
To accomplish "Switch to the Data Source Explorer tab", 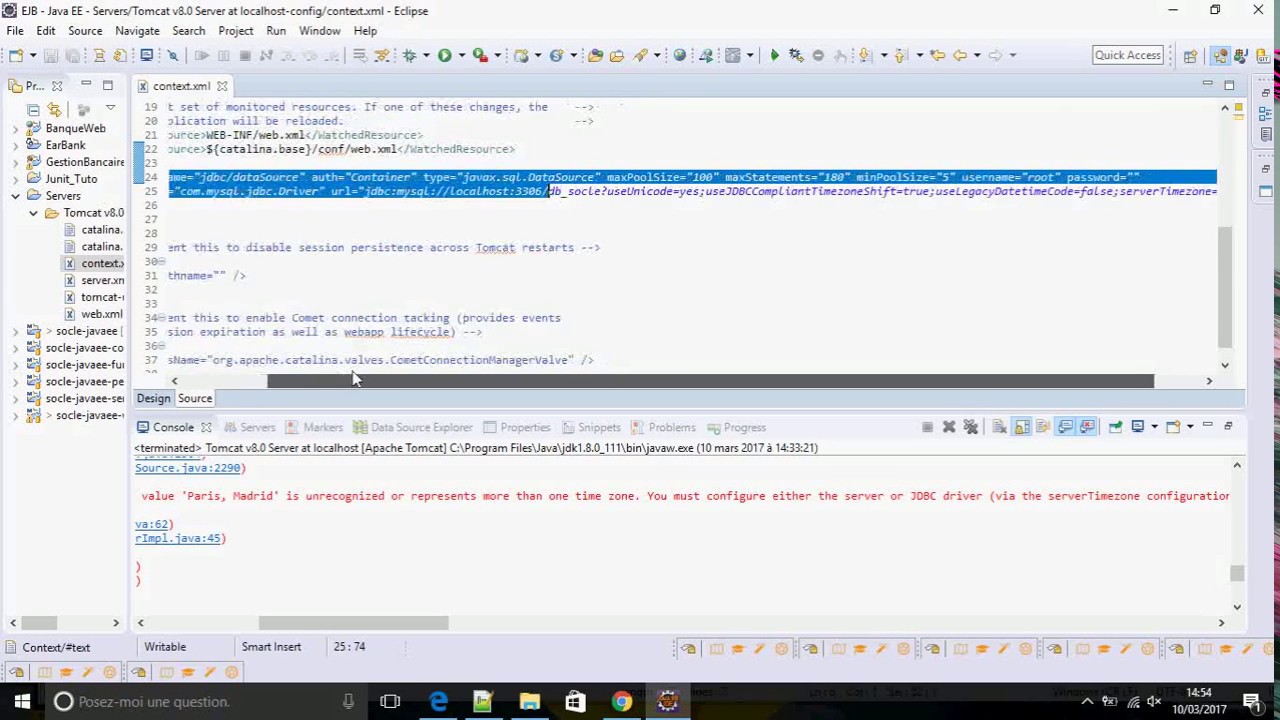I will tap(412, 427).
